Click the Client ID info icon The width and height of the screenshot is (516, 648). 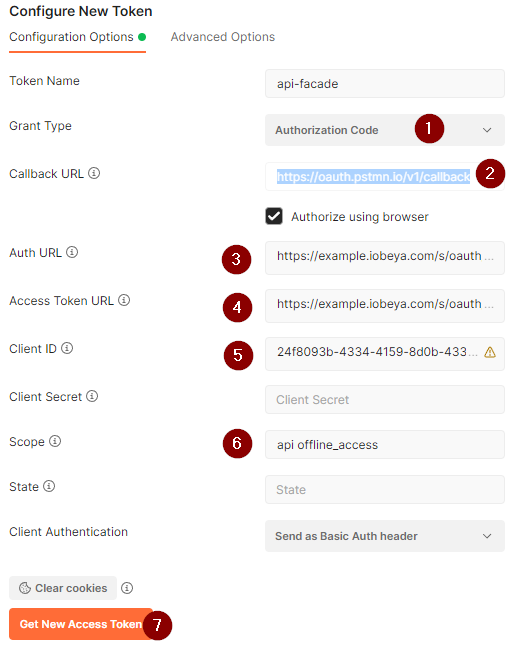67,348
